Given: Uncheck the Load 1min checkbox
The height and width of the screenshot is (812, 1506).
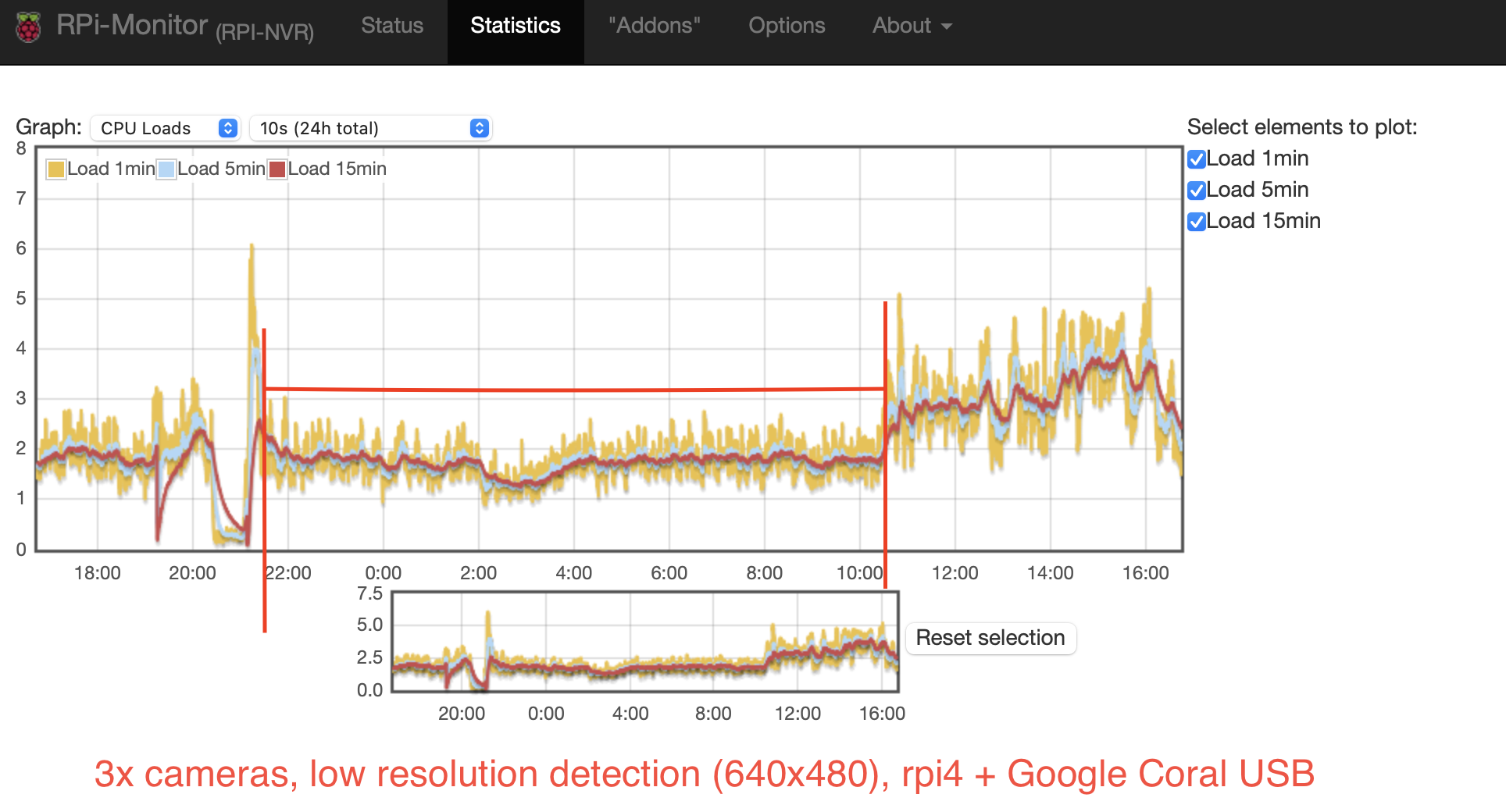Looking at the screenshot, I should (1197, 159).
